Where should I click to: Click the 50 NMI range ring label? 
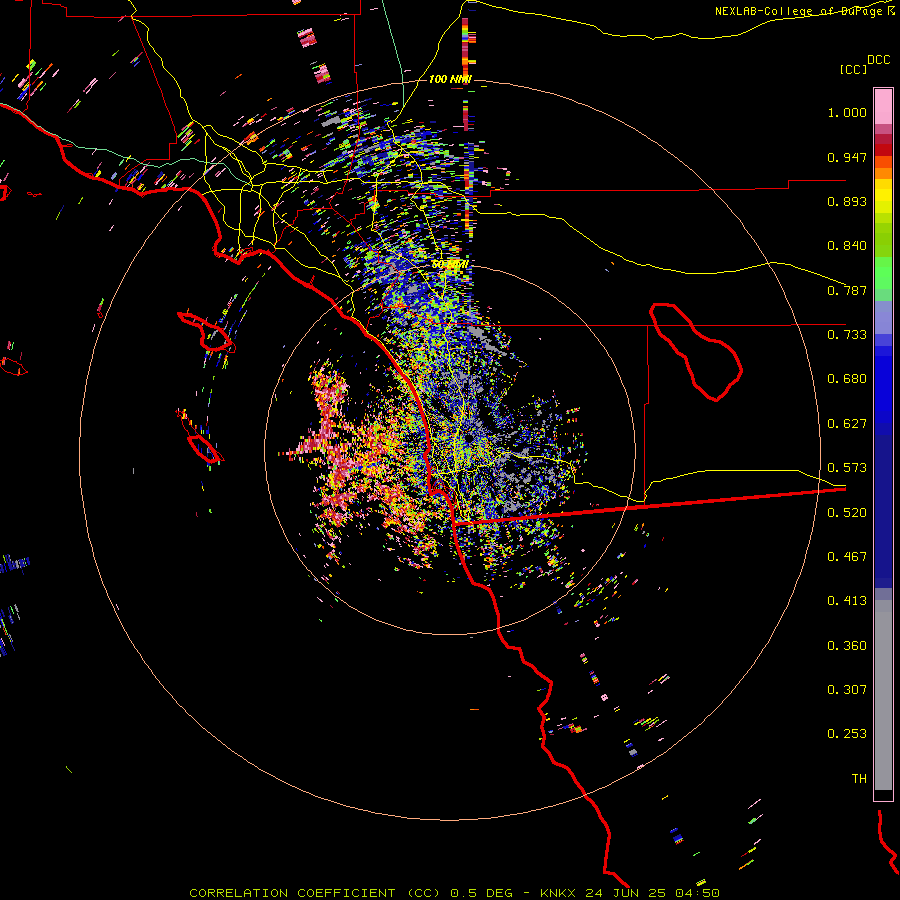click(x=450, y=265)
